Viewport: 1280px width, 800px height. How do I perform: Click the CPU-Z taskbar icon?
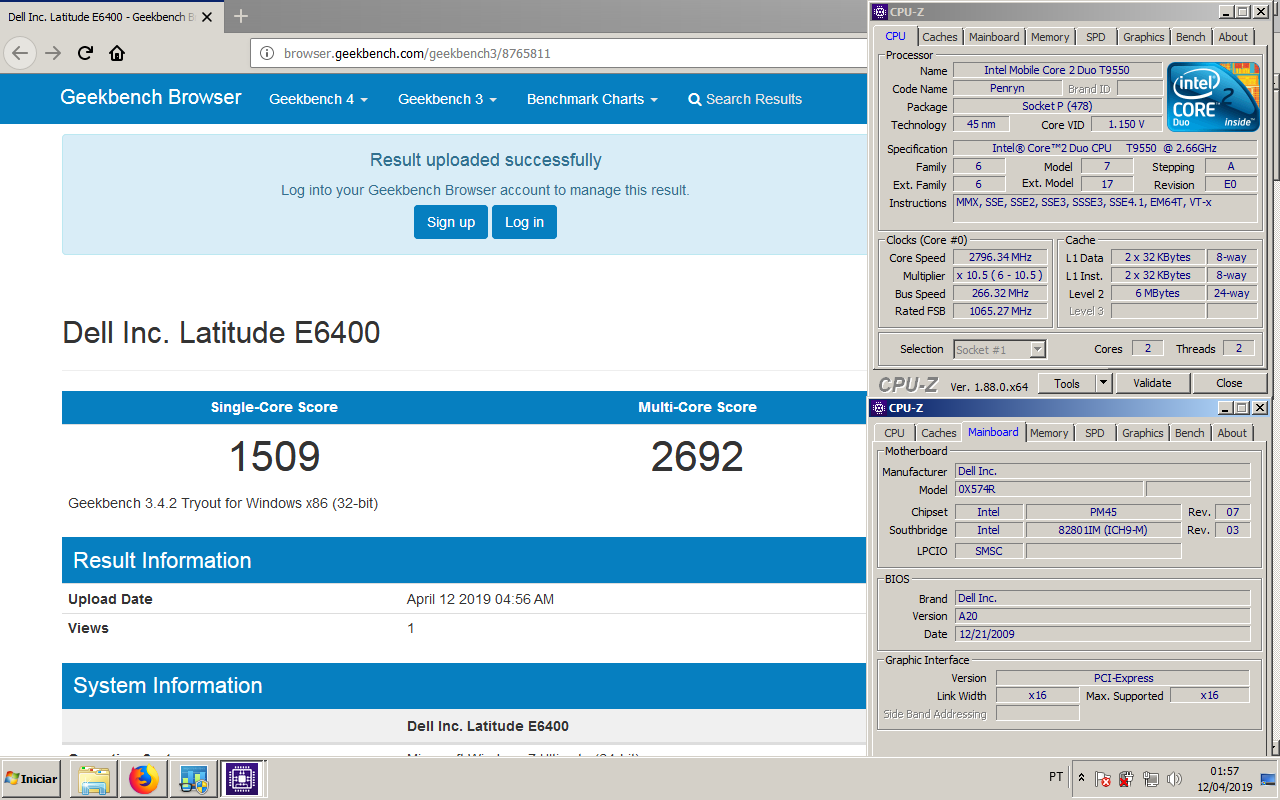pyautogui.click(x=241, y=779)
